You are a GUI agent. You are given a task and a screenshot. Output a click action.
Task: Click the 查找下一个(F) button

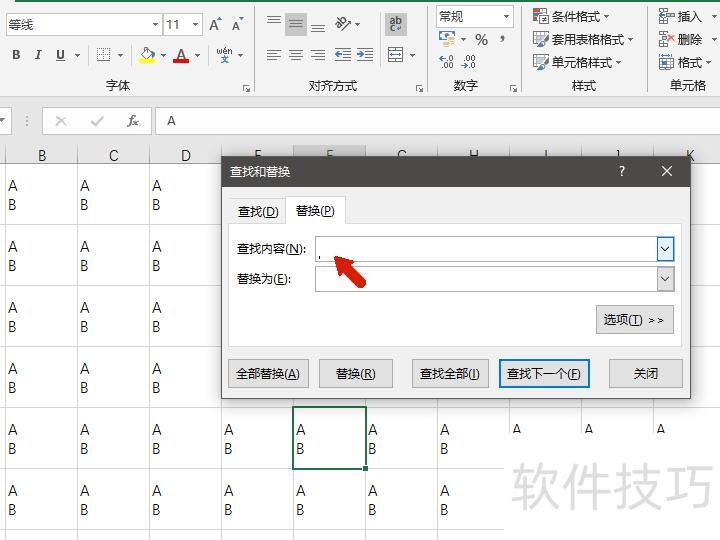tap(544, 374)
